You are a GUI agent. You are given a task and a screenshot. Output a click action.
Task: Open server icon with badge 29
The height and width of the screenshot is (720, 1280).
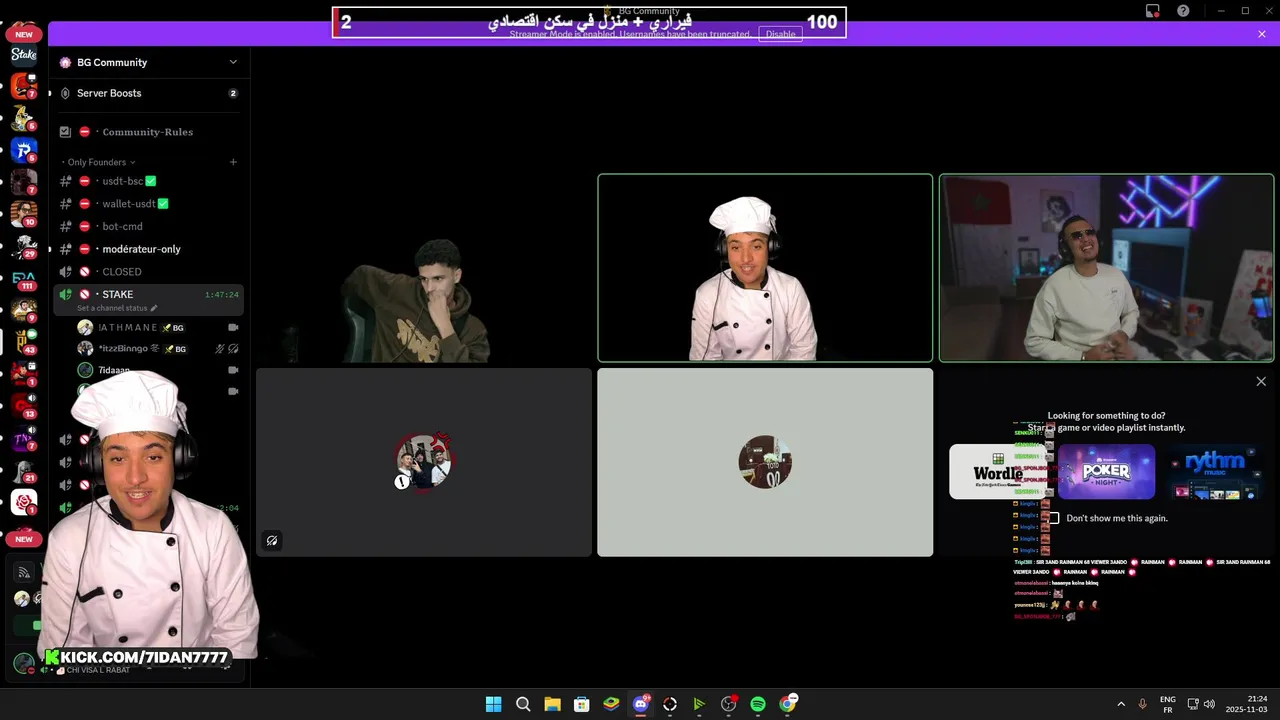click(x=23, y=247)
